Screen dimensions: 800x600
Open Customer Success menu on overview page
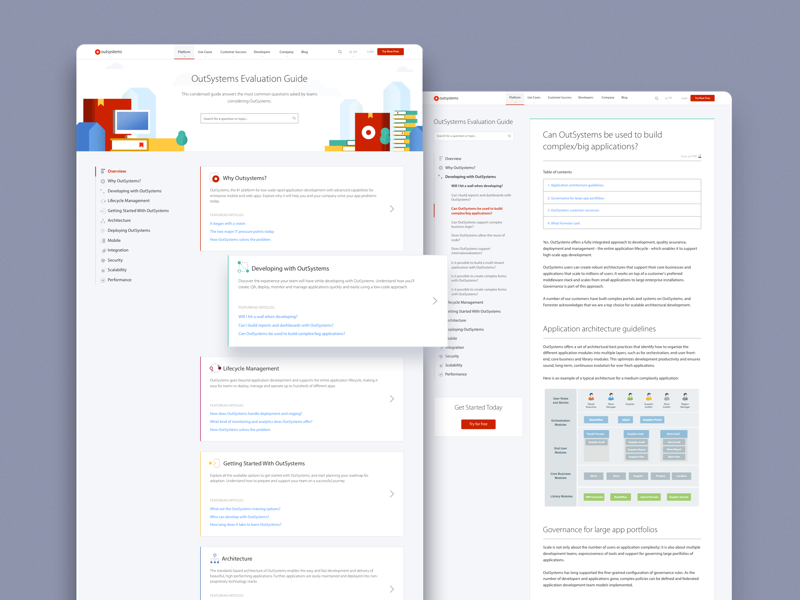pos(233,52)
